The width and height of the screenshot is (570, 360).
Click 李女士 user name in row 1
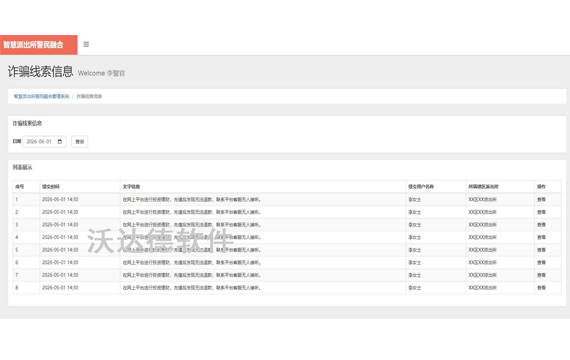(x=414, y=199)
